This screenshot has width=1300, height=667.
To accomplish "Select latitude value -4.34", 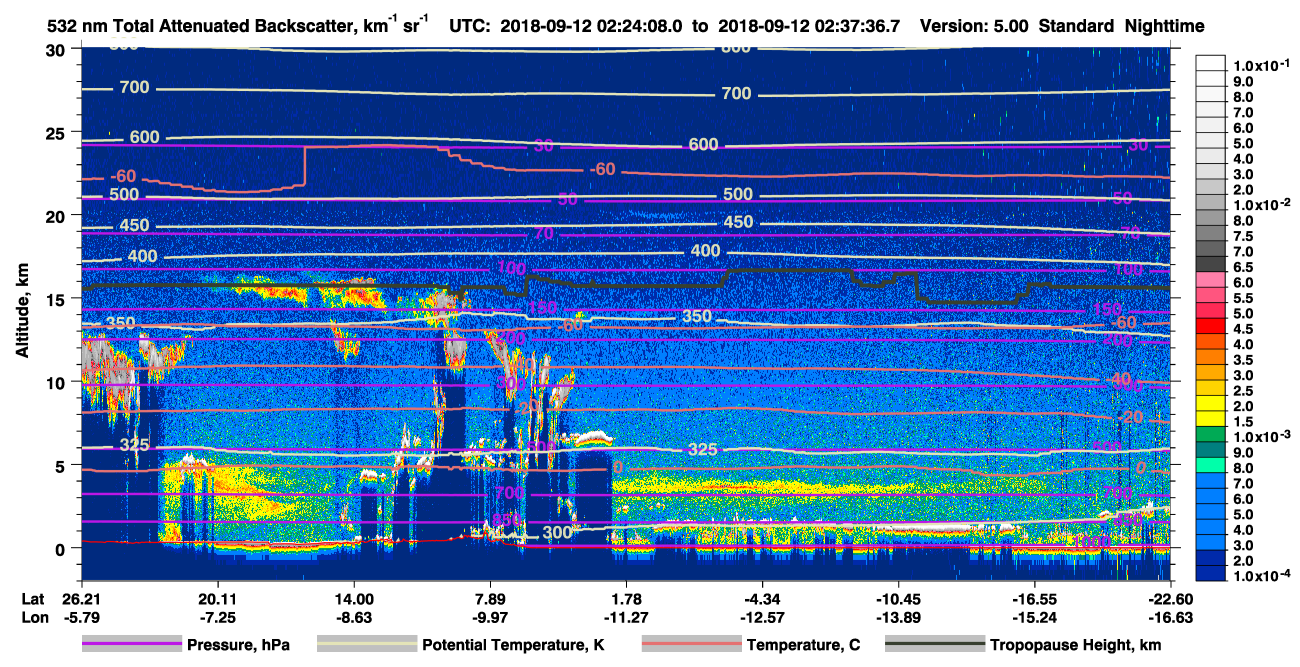I will click(762, 598).
